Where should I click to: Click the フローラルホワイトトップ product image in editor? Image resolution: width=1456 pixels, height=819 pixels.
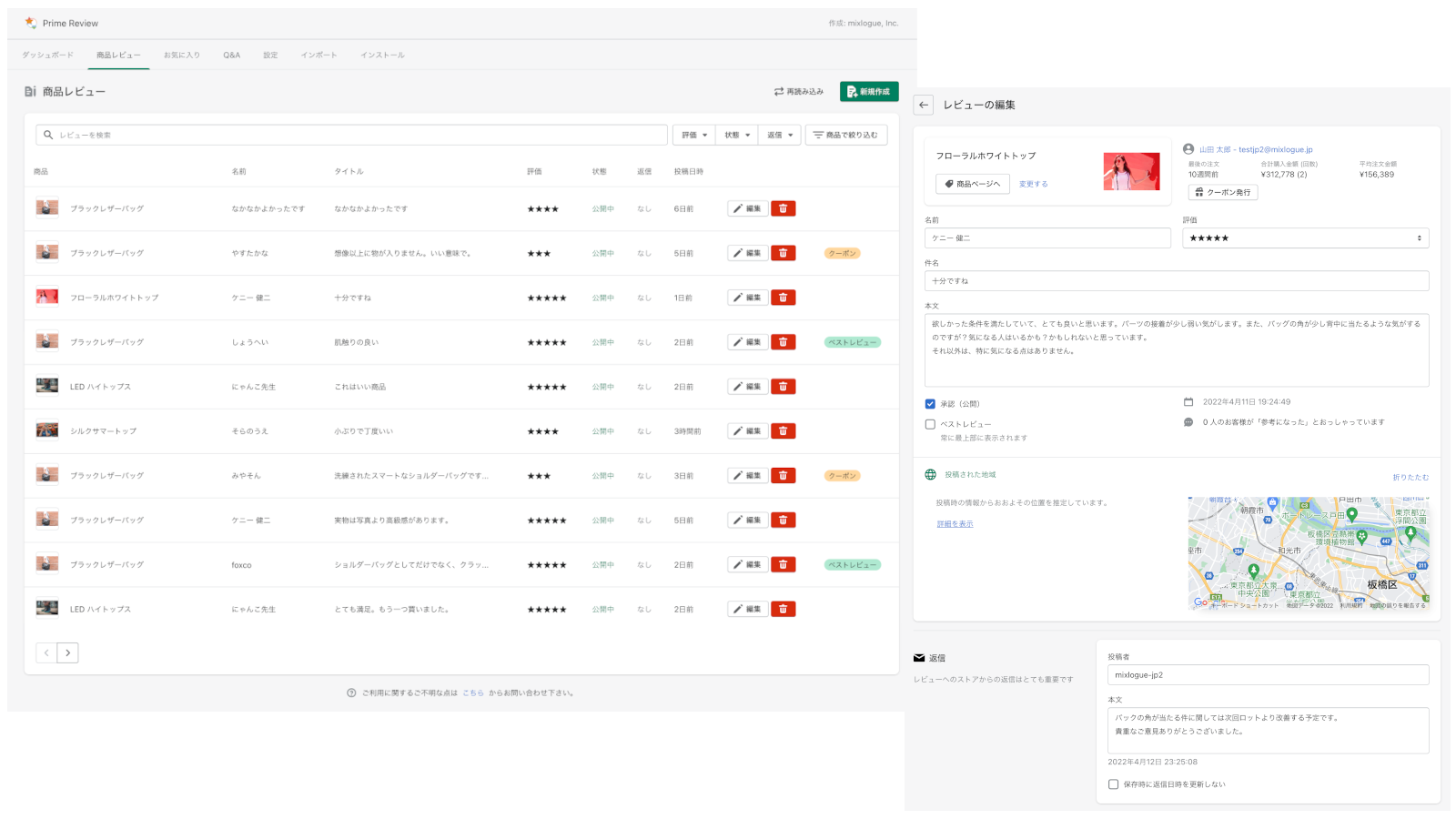tap(1131, 171)
